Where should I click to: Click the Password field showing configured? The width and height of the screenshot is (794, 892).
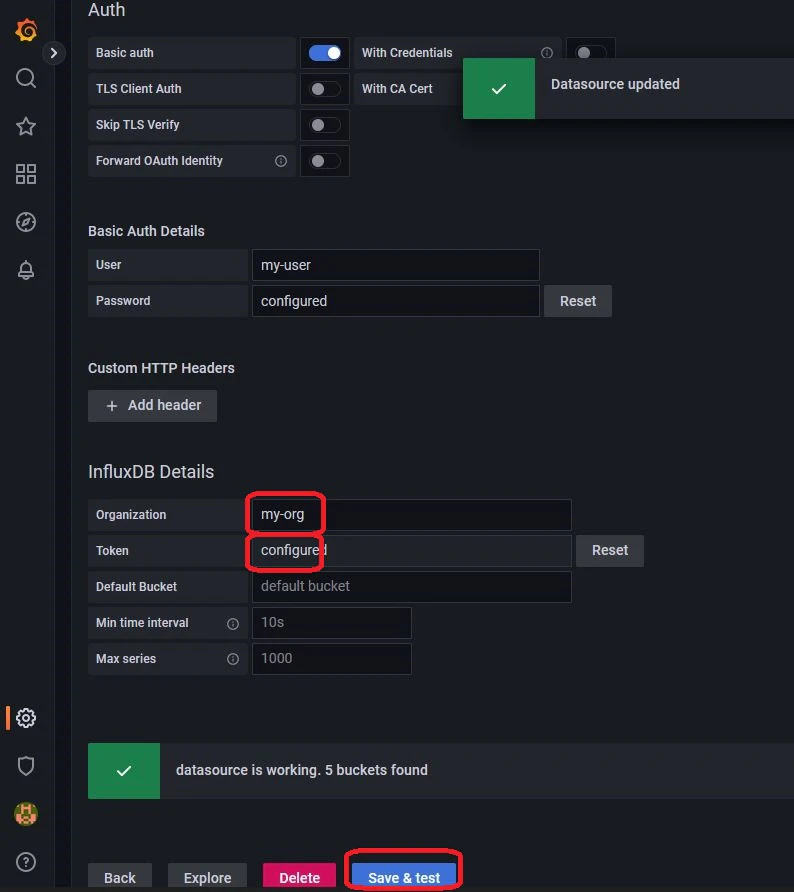pos(396,301)
